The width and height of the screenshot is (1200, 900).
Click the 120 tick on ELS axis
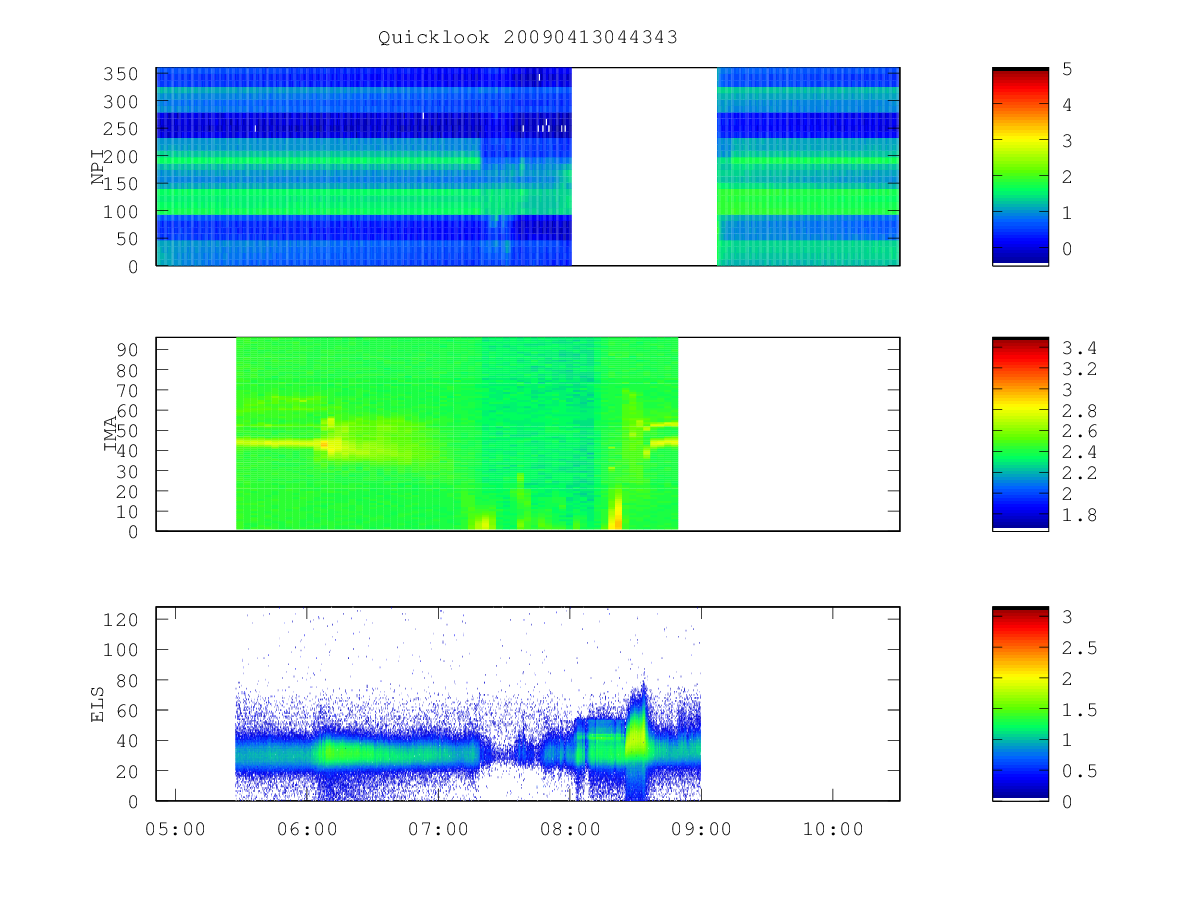pyautogui.click(x=121, y=619)
